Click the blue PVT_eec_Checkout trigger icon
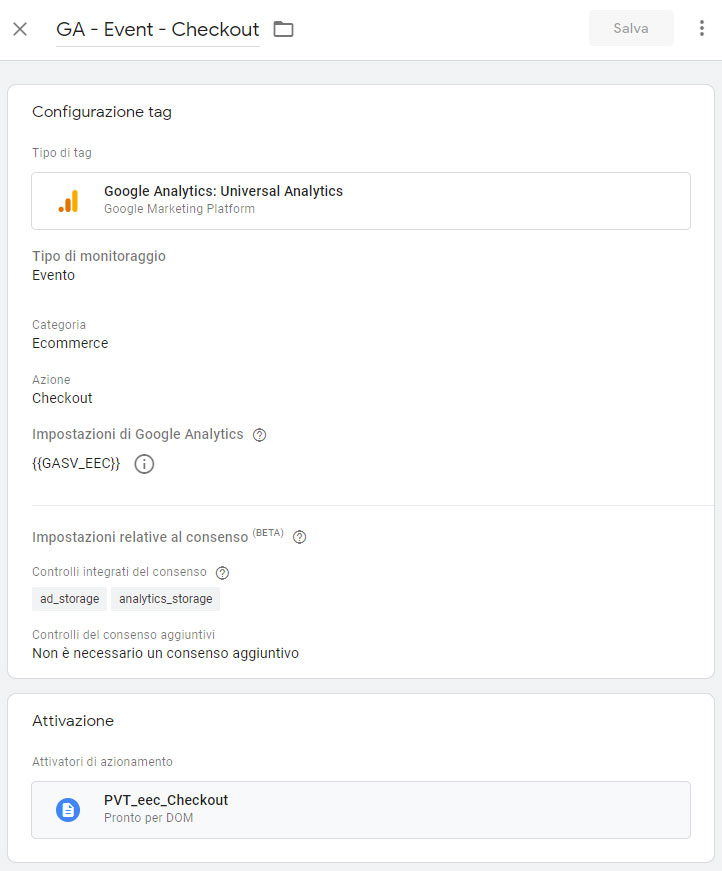 (68, 810)
